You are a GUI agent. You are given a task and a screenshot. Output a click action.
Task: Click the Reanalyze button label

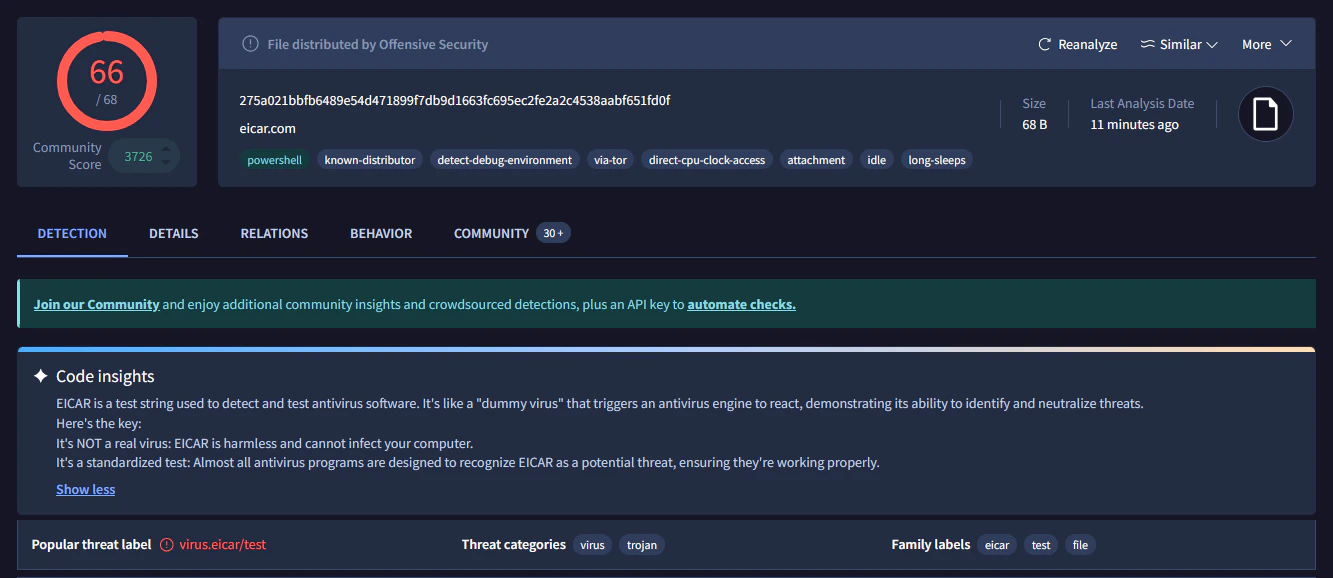[1088, 45]
